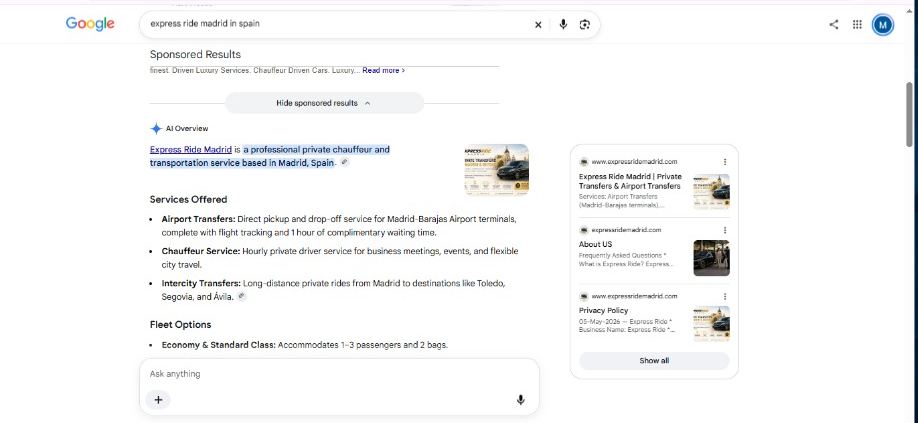Open the Express Ride Madrid link in AI Overview

pos(191,150)
